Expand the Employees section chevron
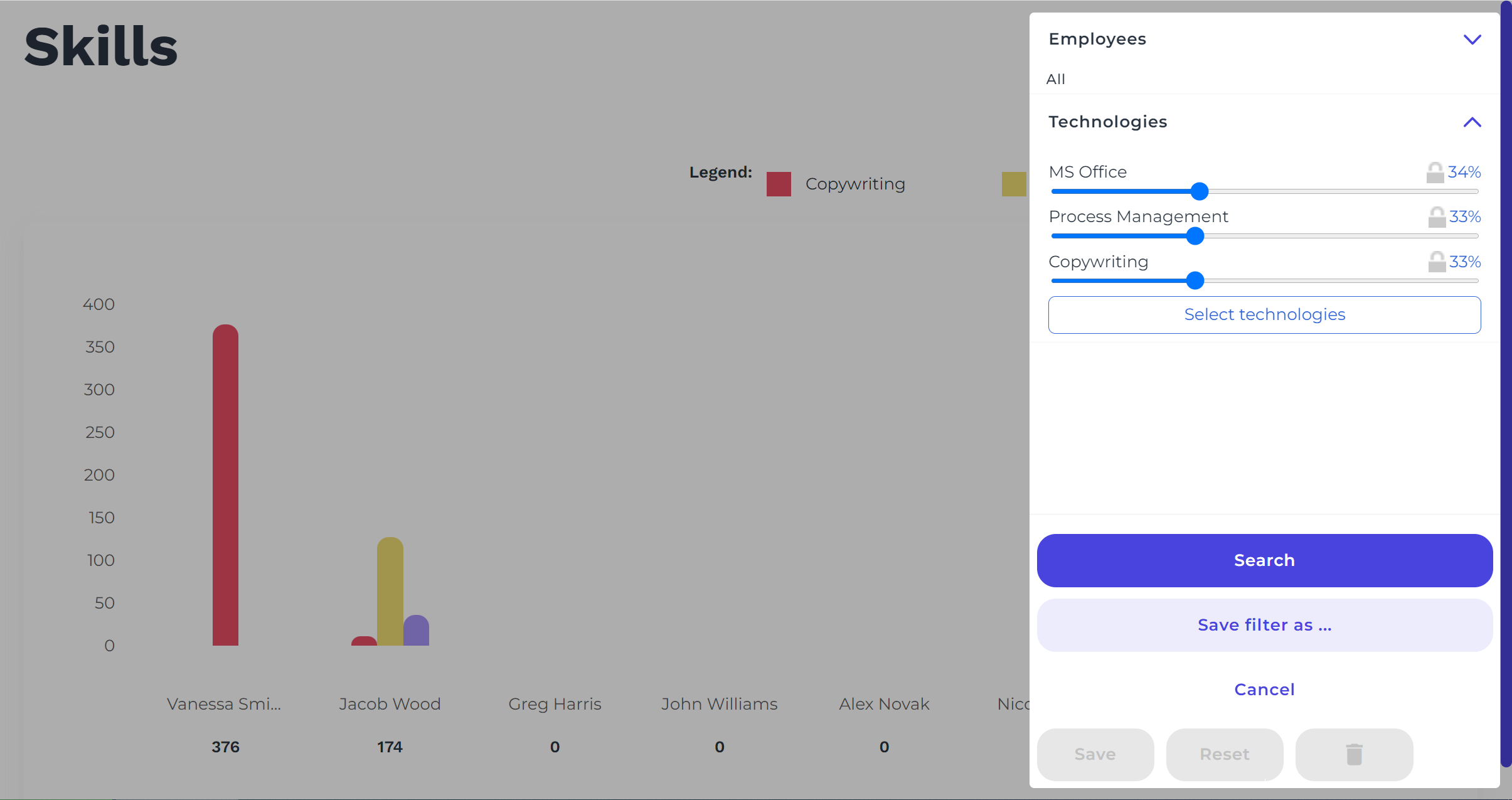 coord(1472,40)
